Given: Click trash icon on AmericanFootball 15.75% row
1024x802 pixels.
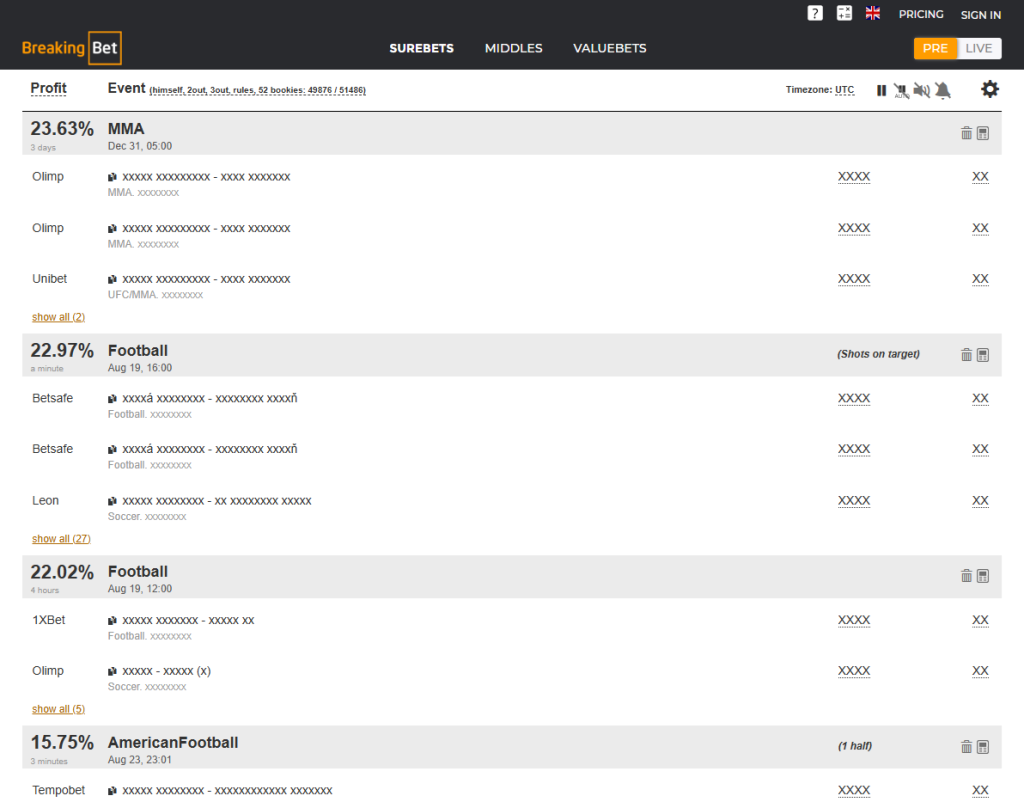Looking at the screenshot, I should point(966,747).
